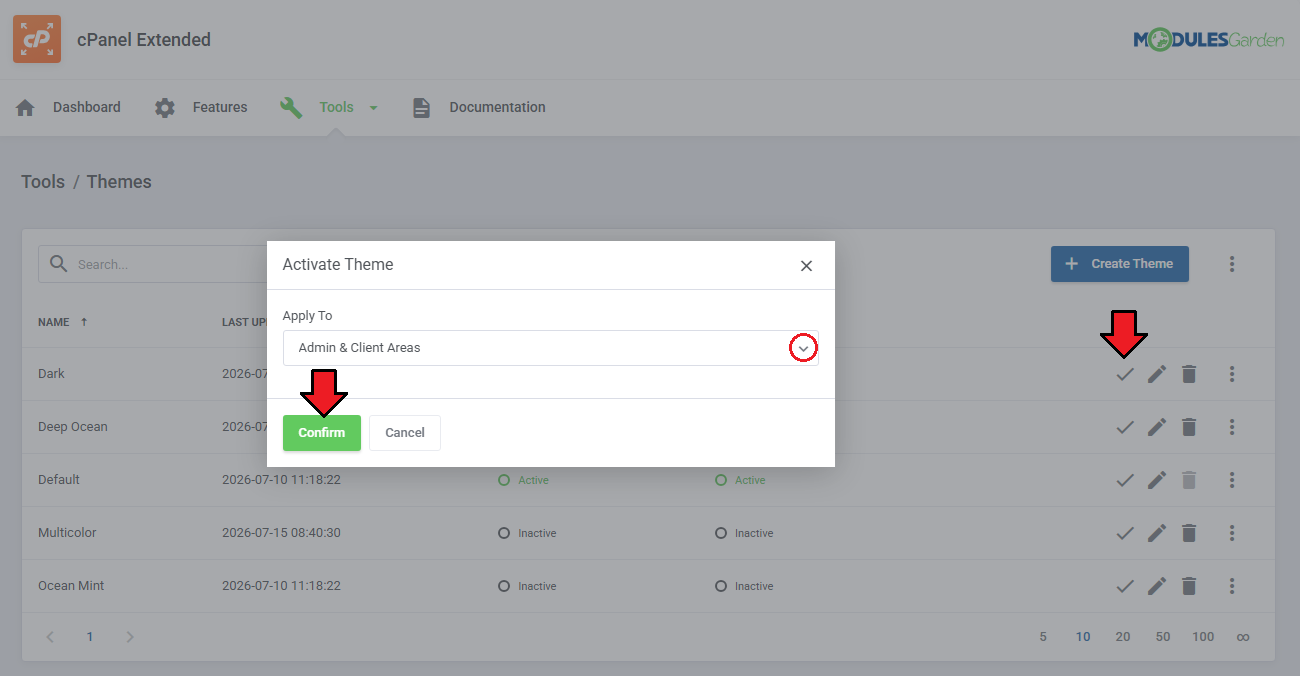Delete the Dark theme
The image size is (1300, 676).
1189,374
